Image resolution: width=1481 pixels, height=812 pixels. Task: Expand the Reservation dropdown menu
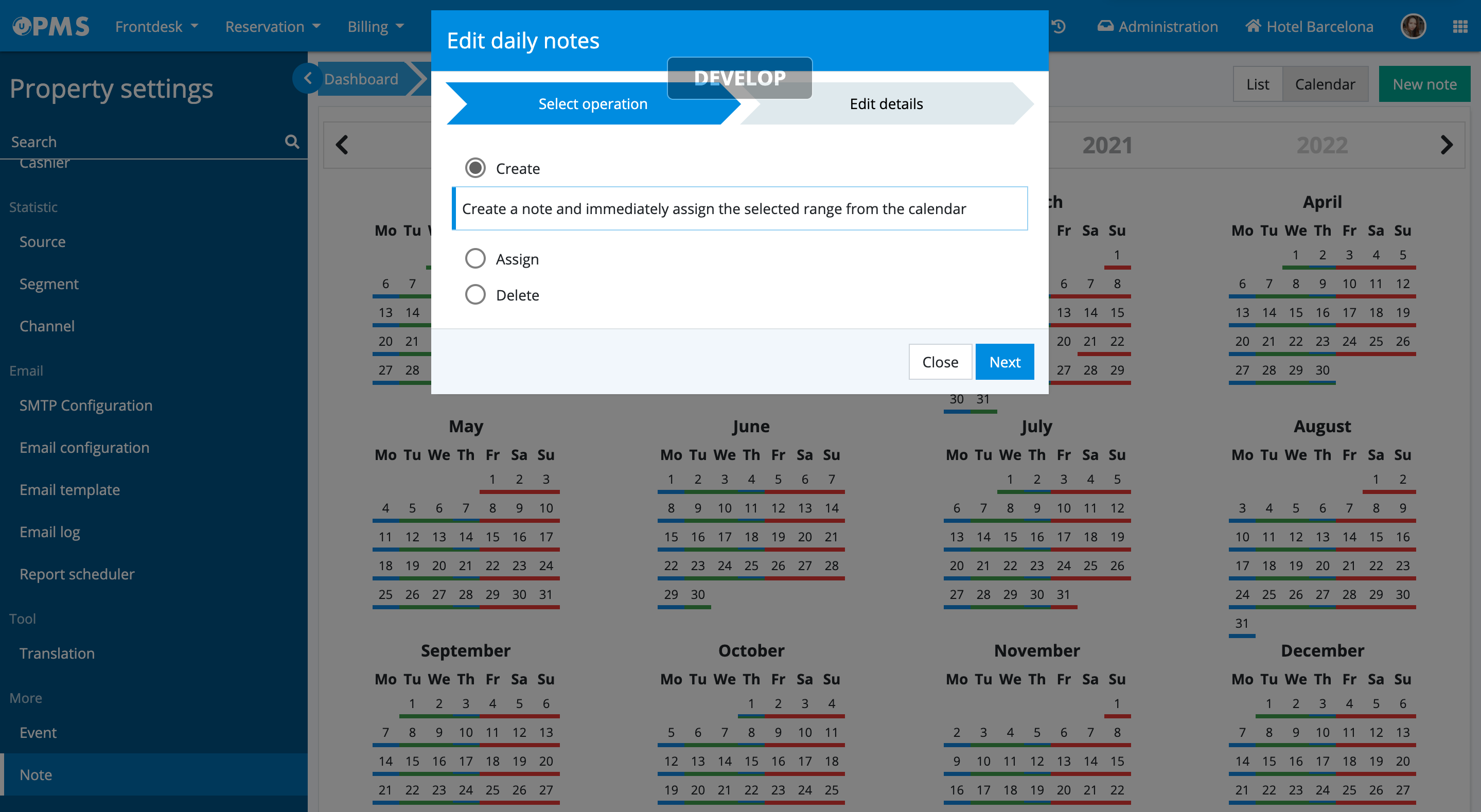pos(273,26)
